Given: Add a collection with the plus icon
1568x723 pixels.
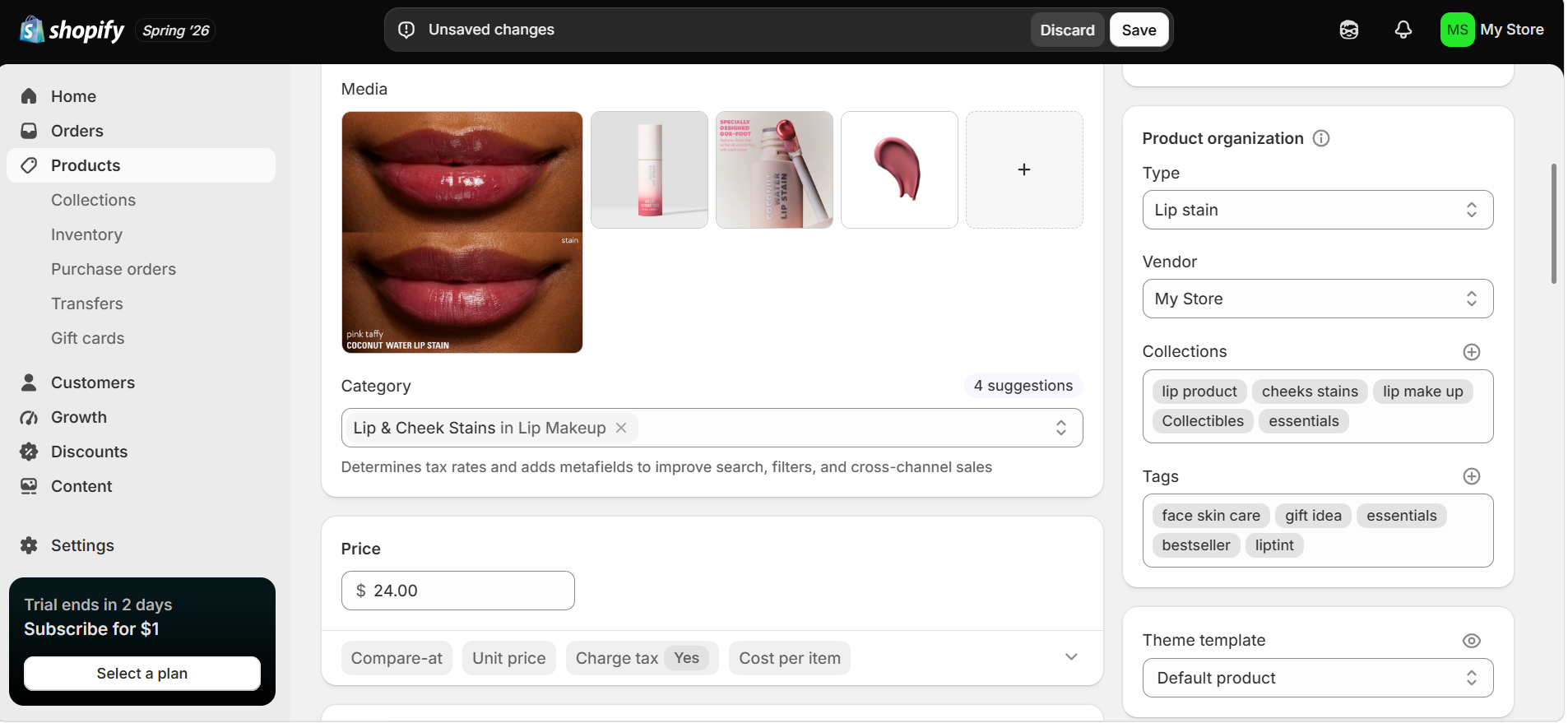Looking at the screenshot, I should click(1472, 352).
